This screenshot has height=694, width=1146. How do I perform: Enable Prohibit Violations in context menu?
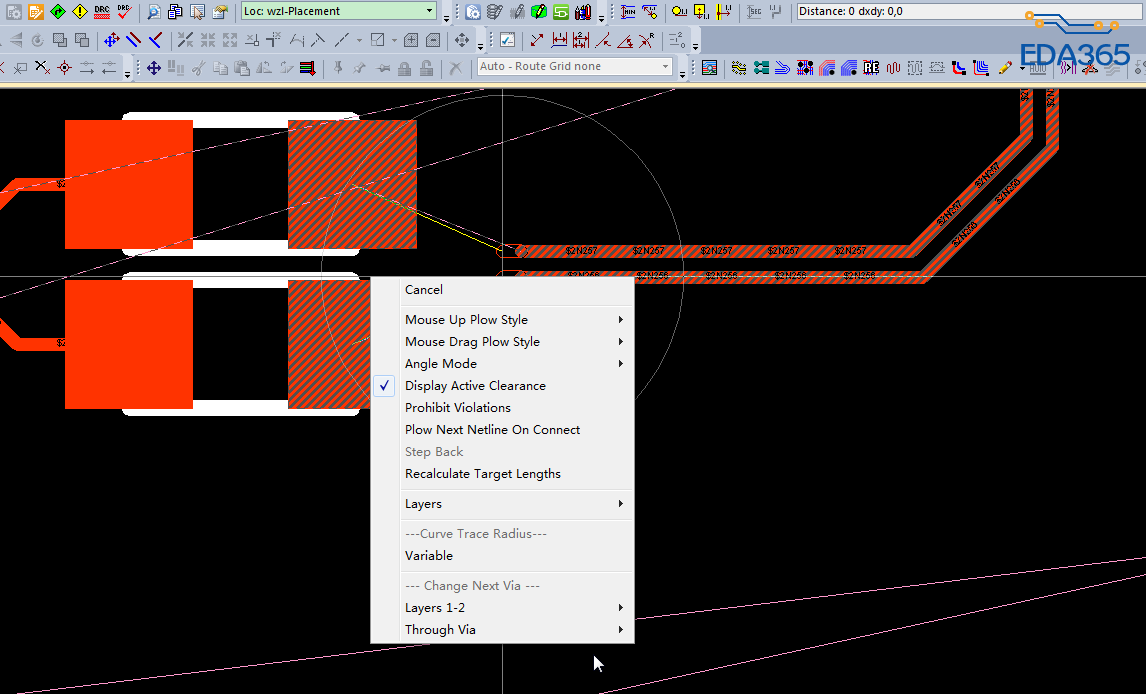pos(457,408)
